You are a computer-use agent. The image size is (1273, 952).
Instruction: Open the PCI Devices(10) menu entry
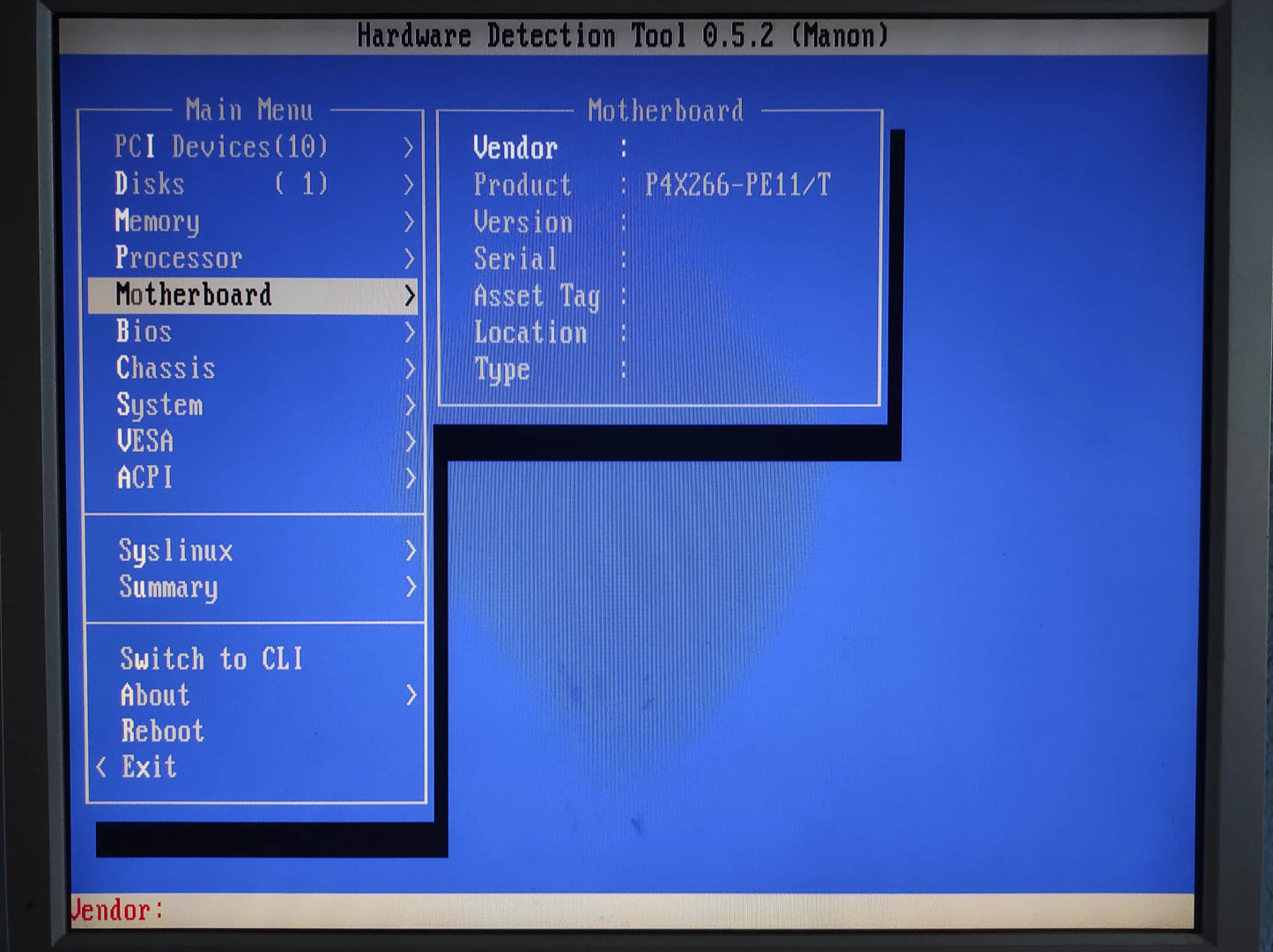tap(252, 147)
